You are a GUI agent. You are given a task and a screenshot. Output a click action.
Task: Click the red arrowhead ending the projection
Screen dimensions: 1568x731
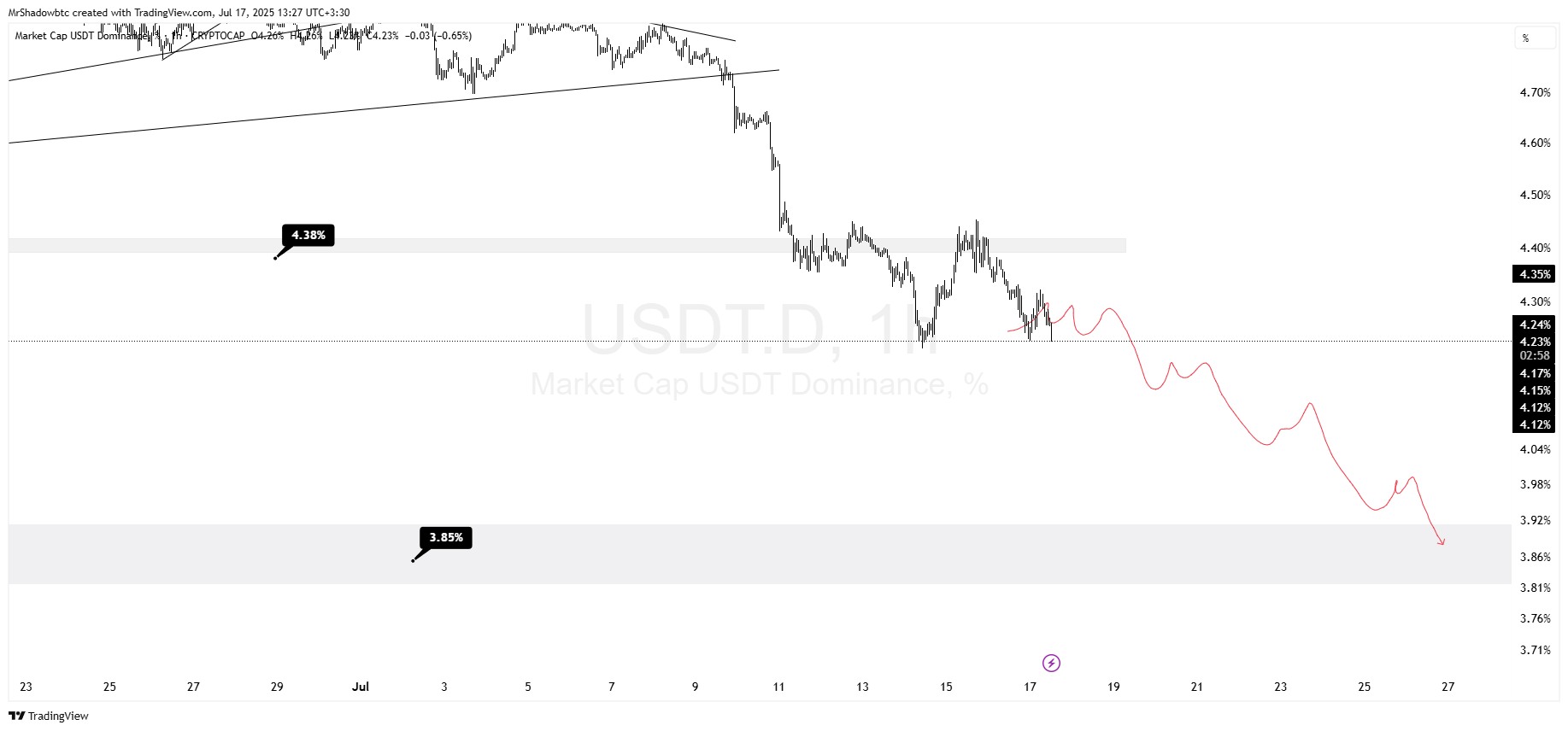[x=1442, y=541]
